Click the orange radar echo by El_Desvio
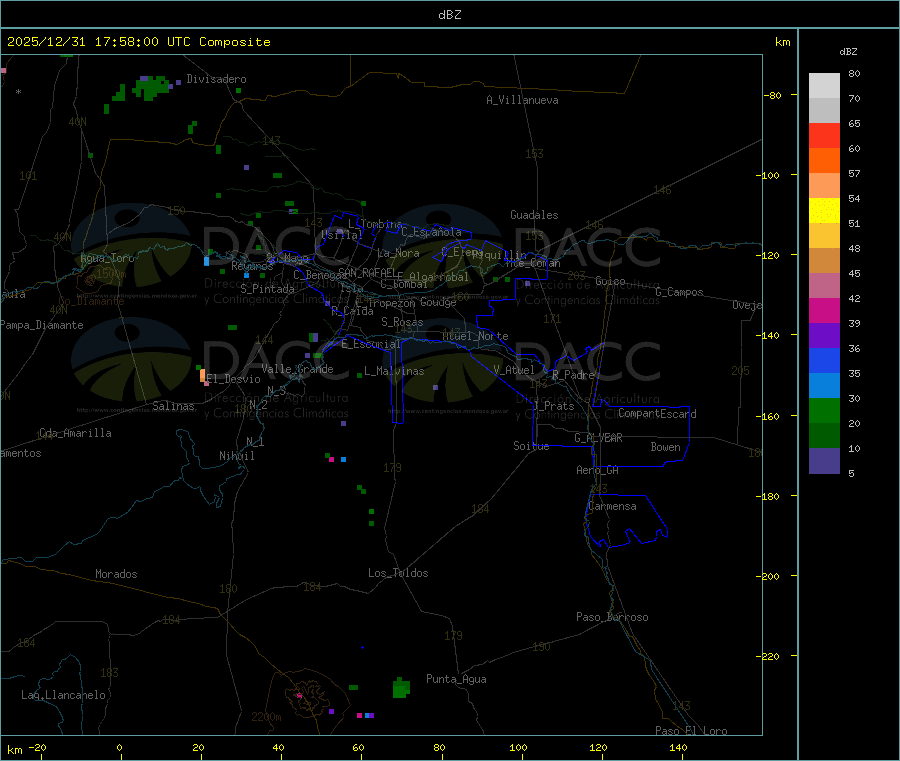Screen dimensions: 900x761 coord(203,376)
